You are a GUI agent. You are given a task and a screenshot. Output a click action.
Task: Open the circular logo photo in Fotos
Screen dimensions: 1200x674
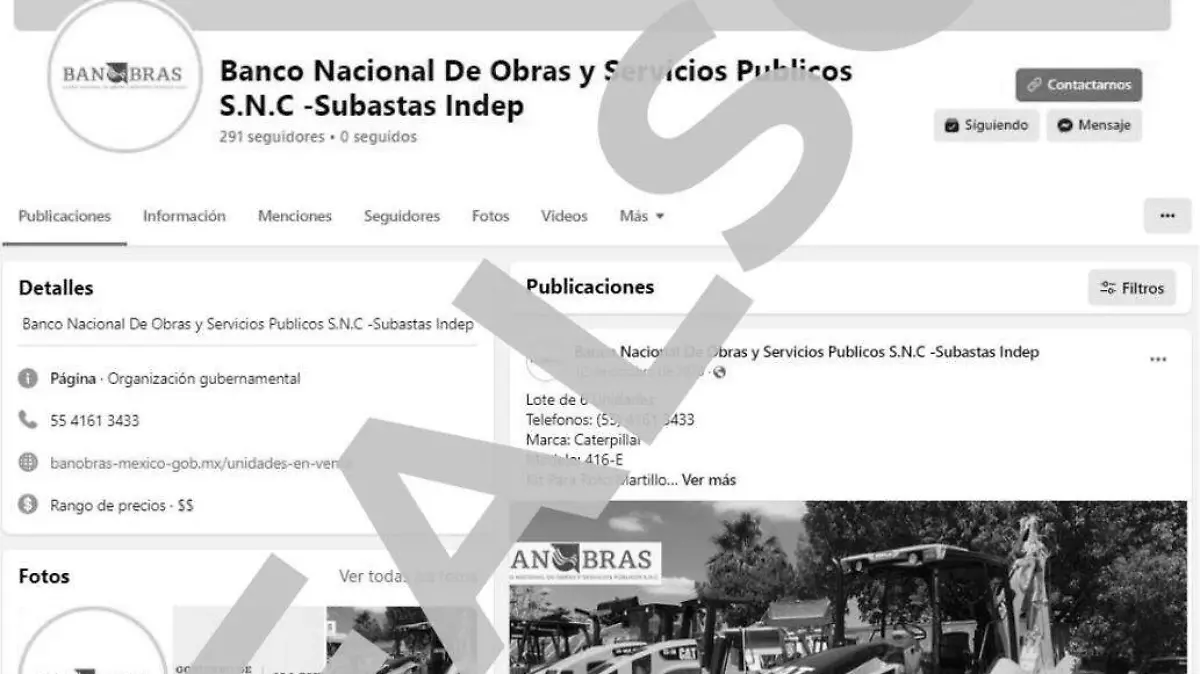point(93,640)
